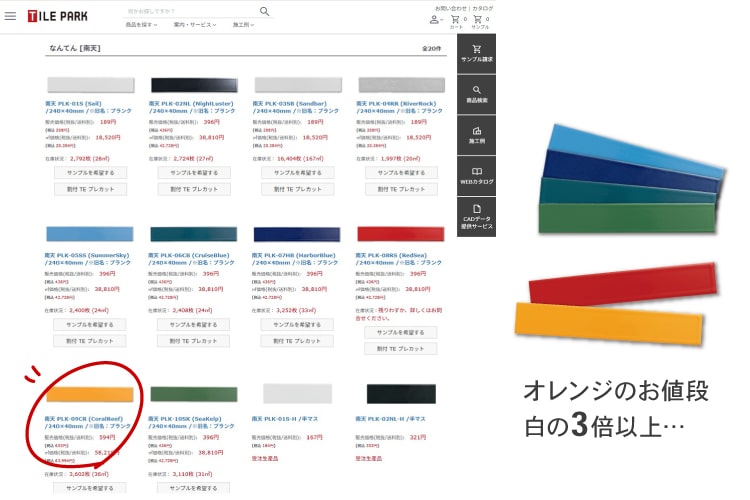Open PLK-01S-H half-size white tile thumbnail
The width and height of the screenshot is (750, 500).
point(297,393)
